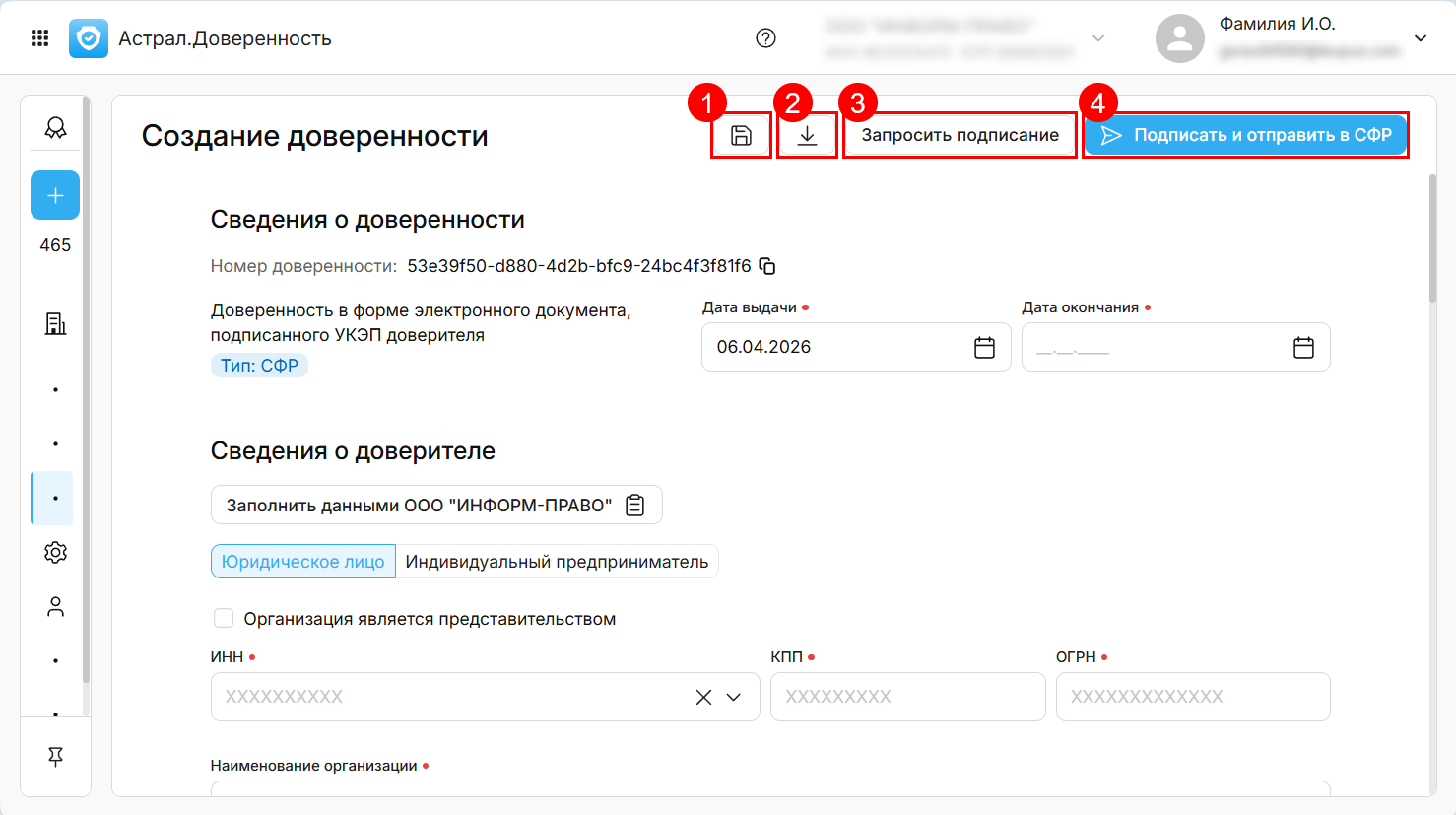Open the organization building icon in sidebar
This screenshot has height=815, width=1456.
(x=55, y=323)
